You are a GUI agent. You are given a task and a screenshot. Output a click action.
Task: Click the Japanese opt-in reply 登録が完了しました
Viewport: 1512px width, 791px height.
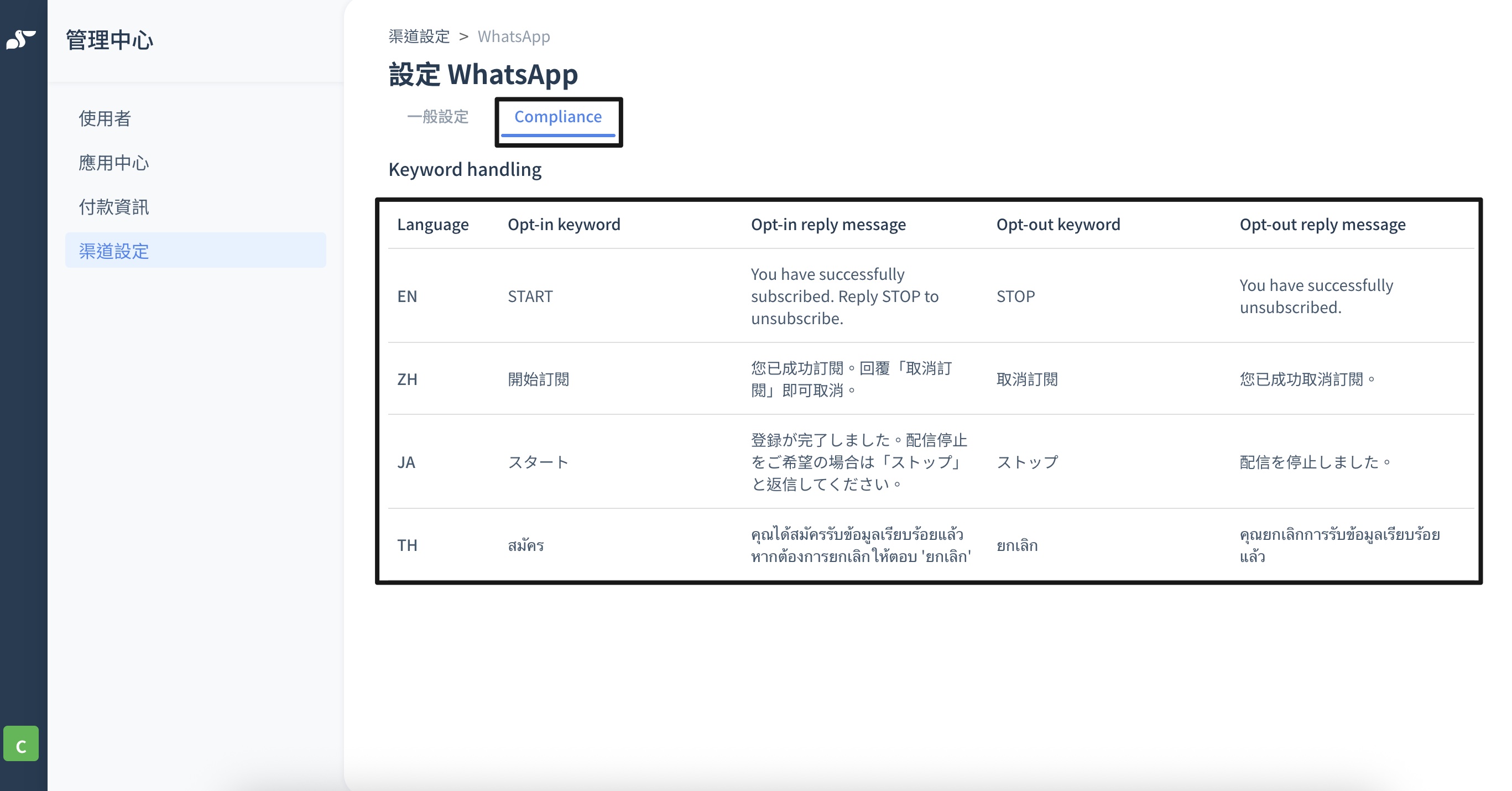859,462
